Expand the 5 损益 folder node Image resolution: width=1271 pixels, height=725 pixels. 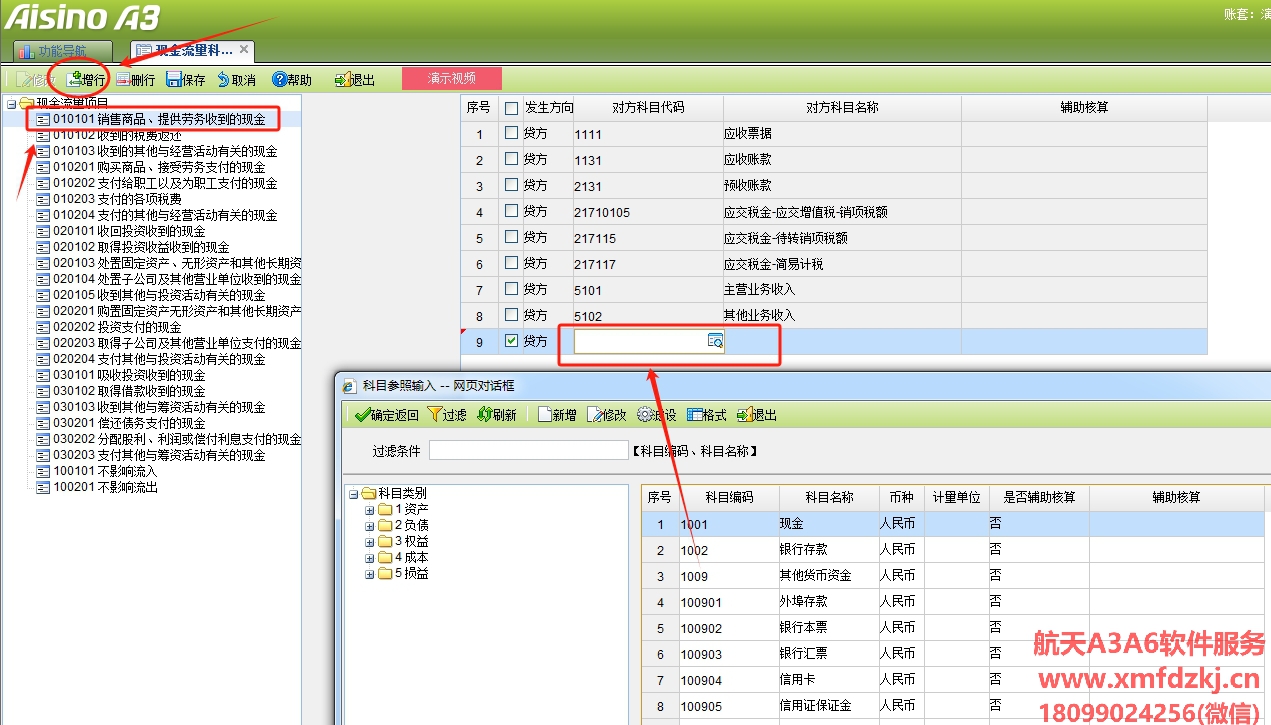(x=370, y=574)
